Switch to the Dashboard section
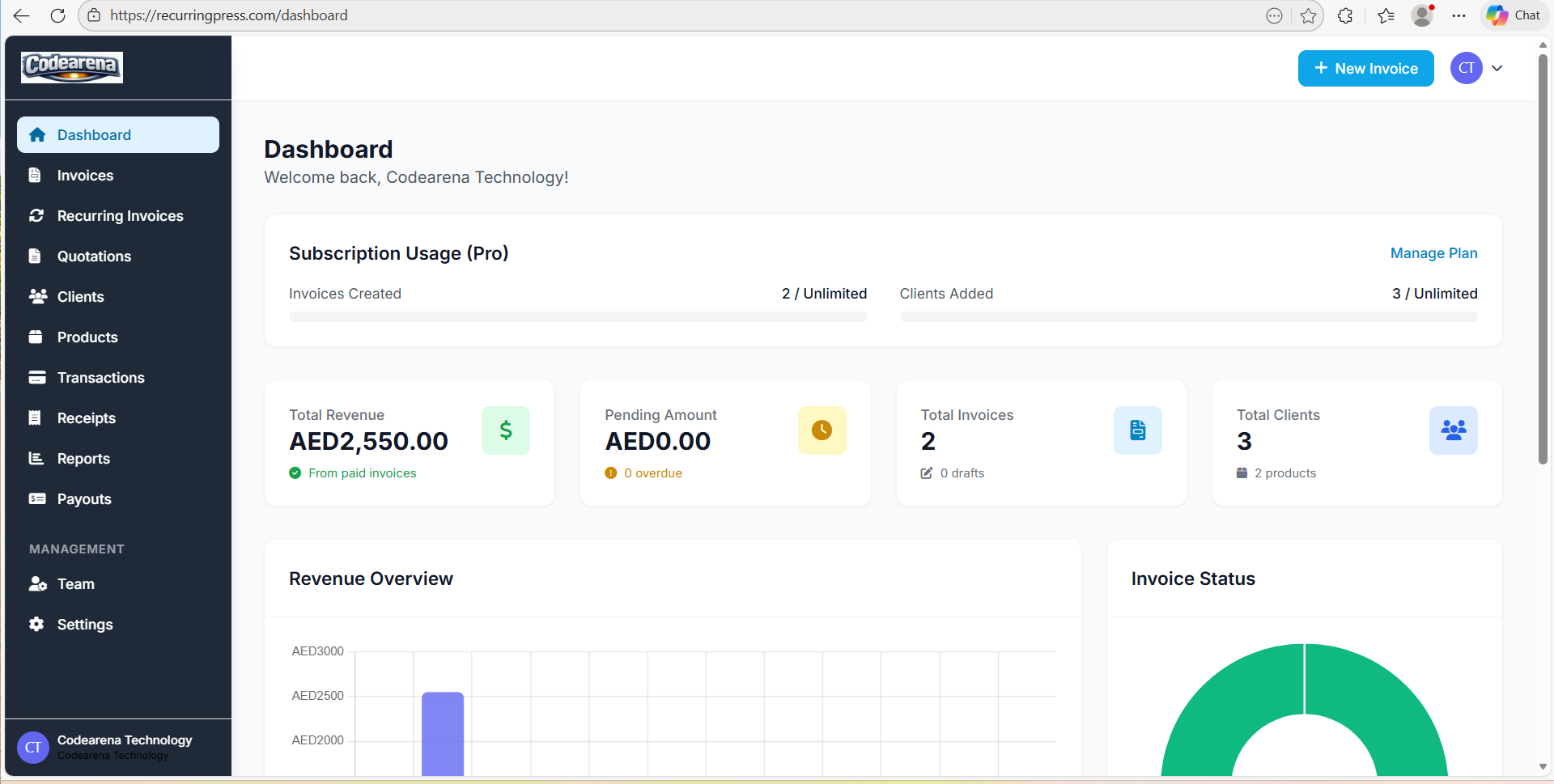 [x=94, y=134]
